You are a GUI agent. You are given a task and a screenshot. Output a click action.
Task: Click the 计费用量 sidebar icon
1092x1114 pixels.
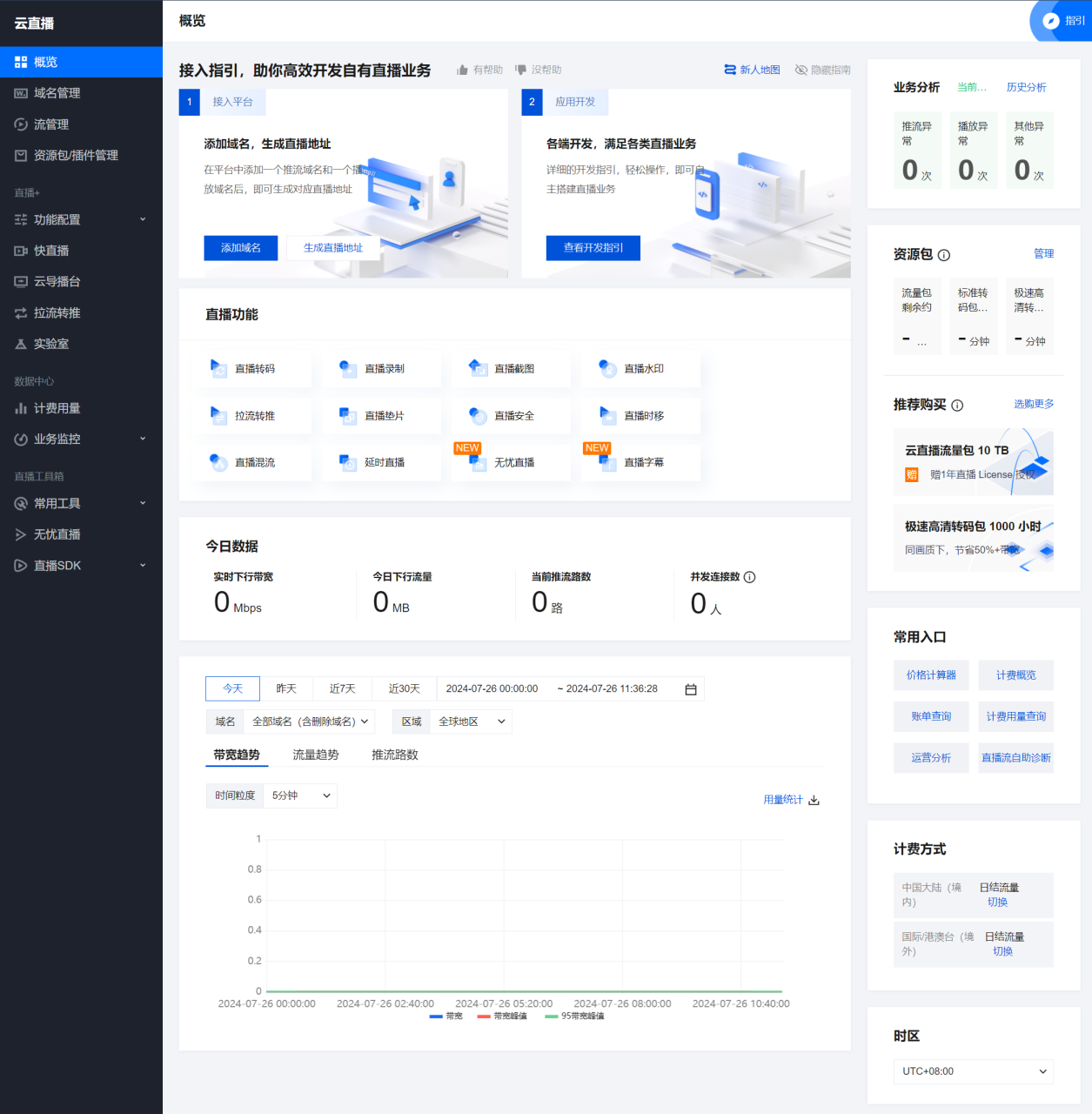(x=21, y=408)
